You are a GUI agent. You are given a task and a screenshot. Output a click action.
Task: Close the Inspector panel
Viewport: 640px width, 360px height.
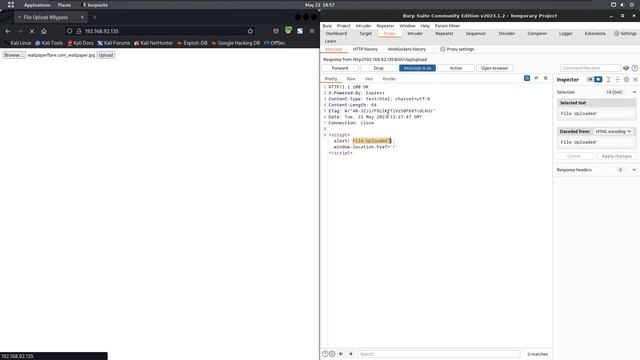[635, 80]
